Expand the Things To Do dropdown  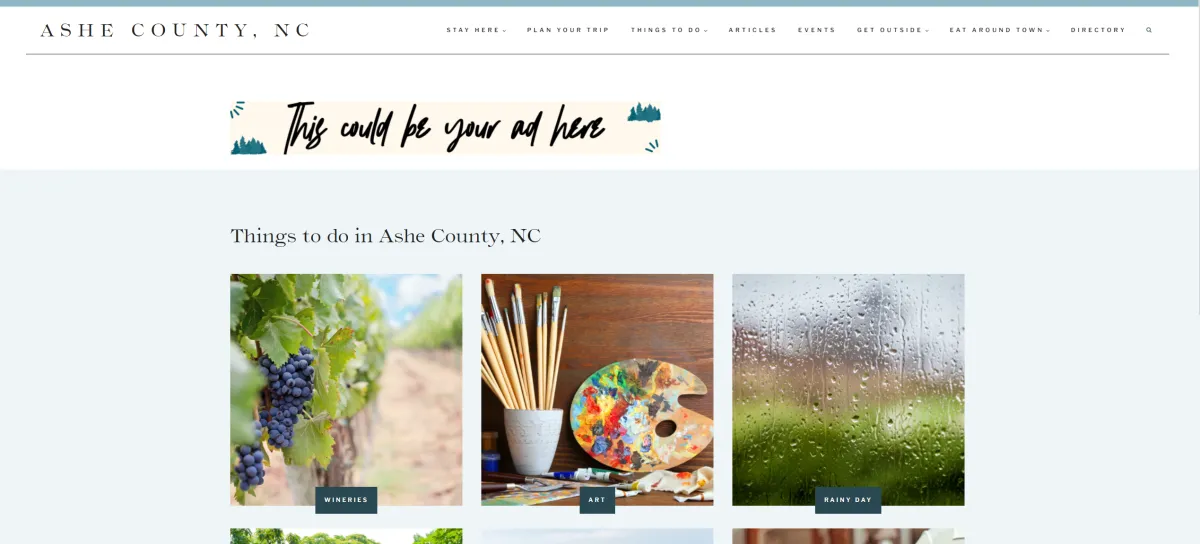(669, 30)
